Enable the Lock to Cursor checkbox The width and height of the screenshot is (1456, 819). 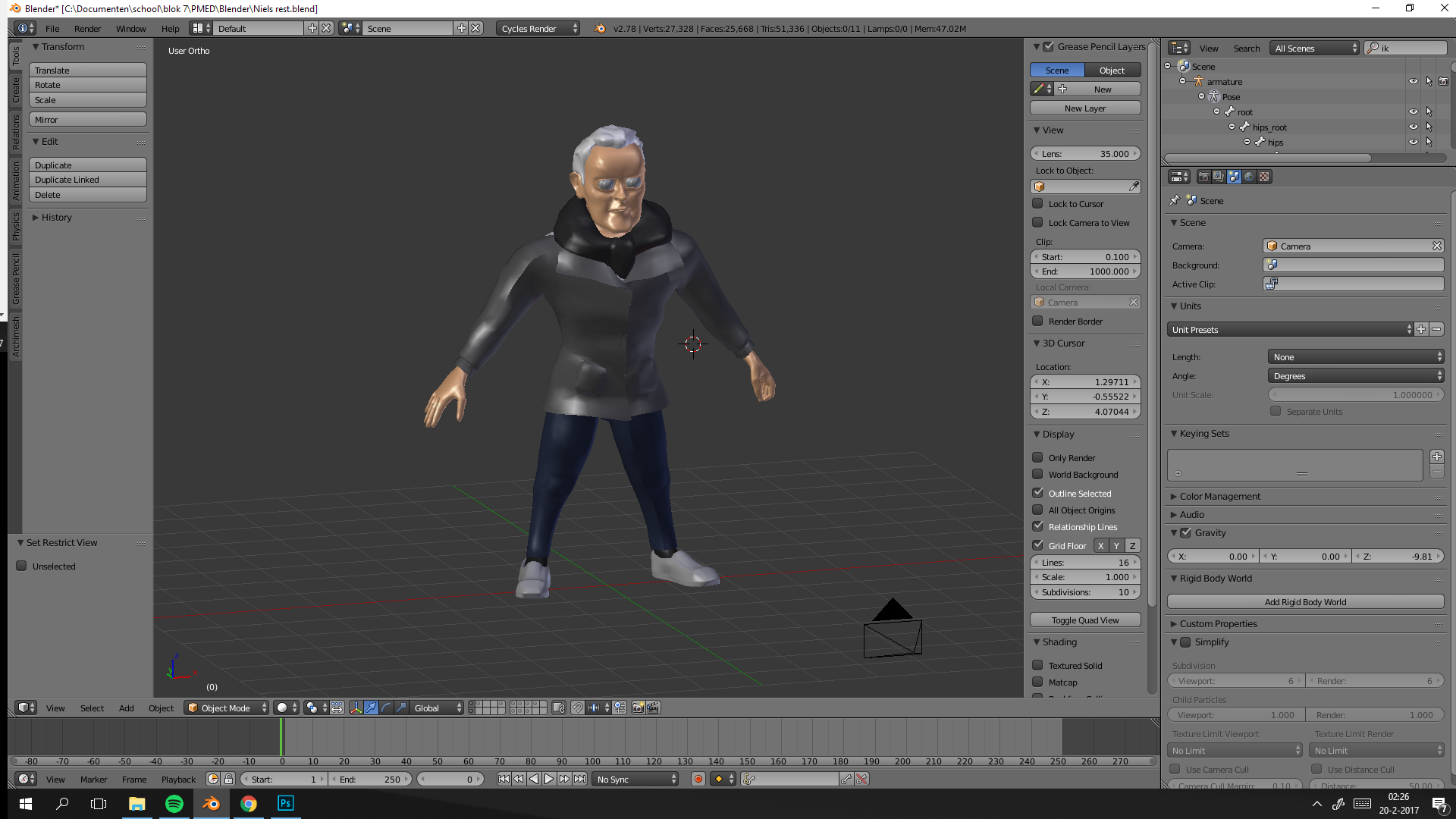point(1037,203)
